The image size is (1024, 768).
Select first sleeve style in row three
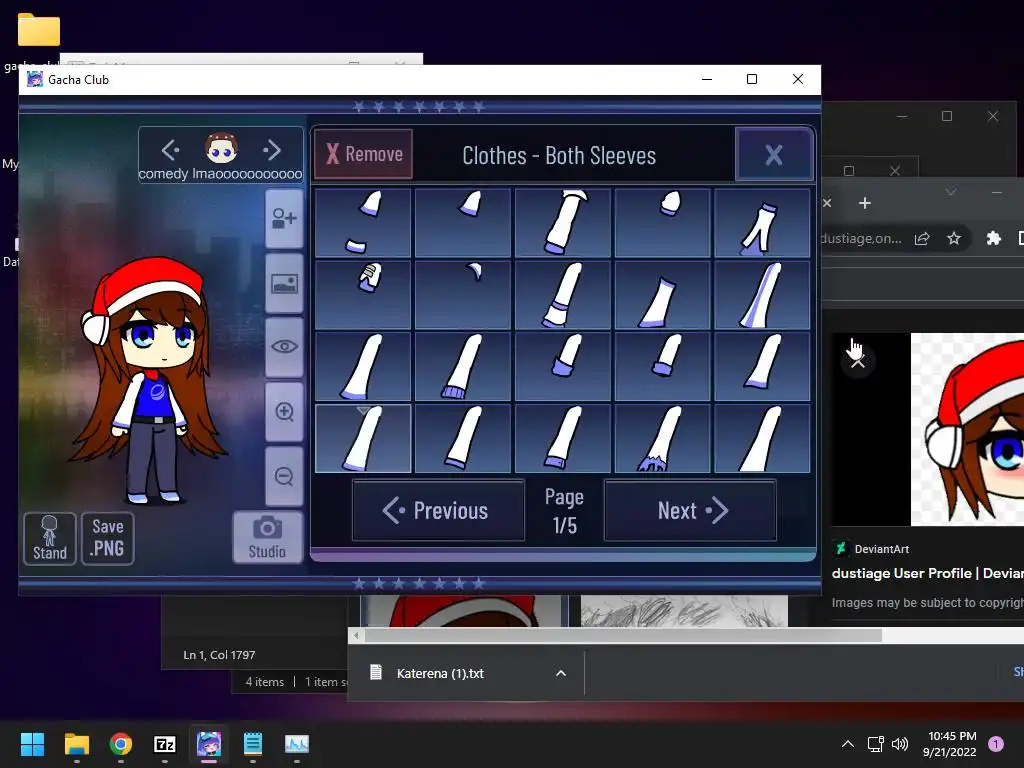[363, 366]
